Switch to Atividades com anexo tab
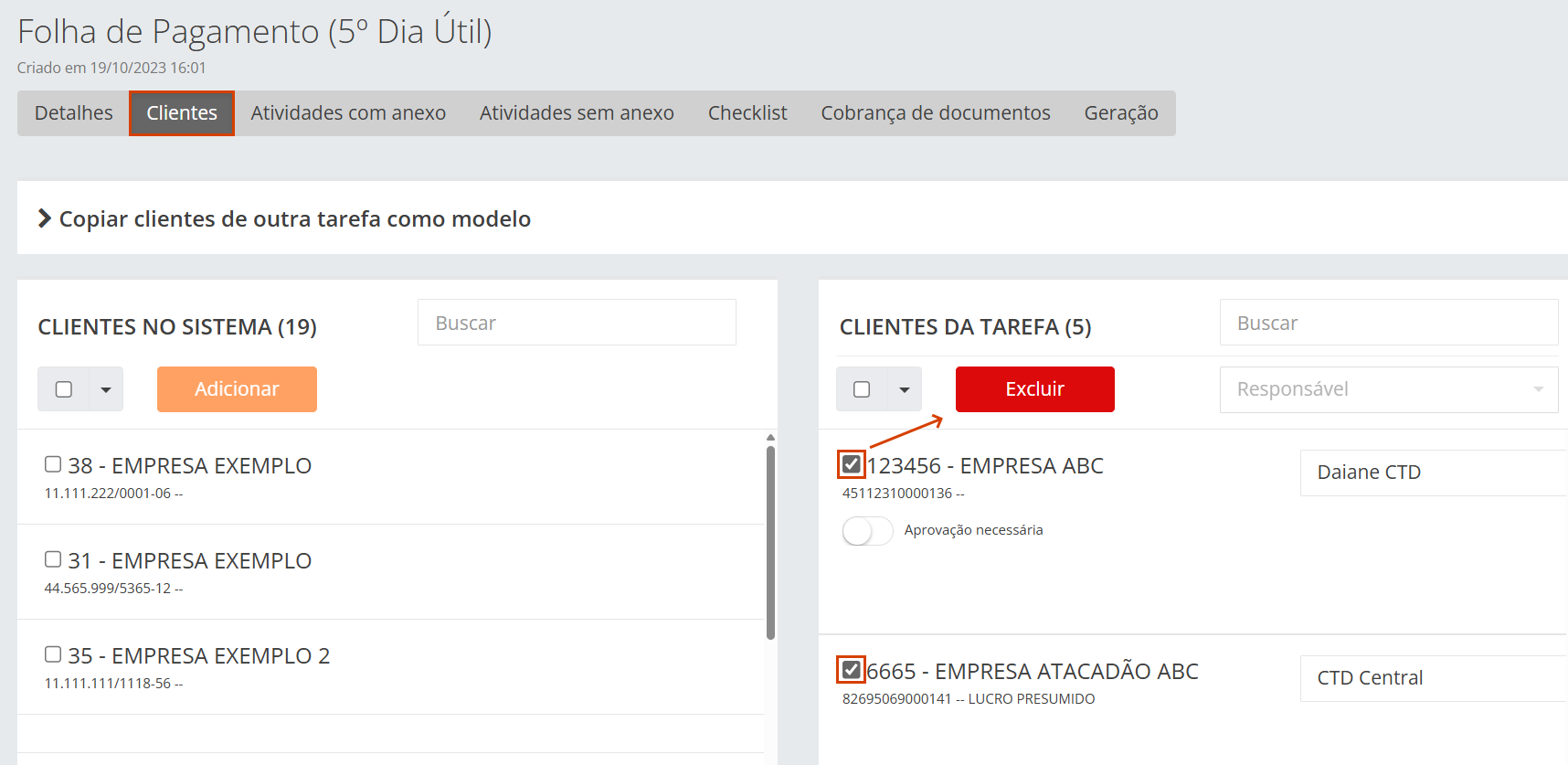The height and width of the screenshot is (765, 1568). tap(348, 113)
